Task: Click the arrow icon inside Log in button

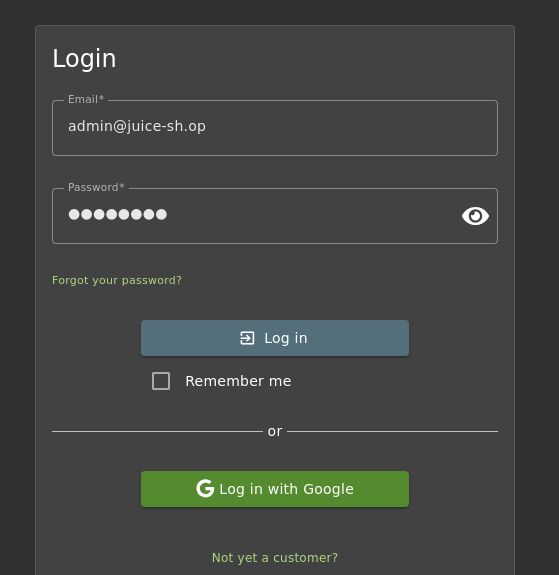Action: click(x=247, y=338)
